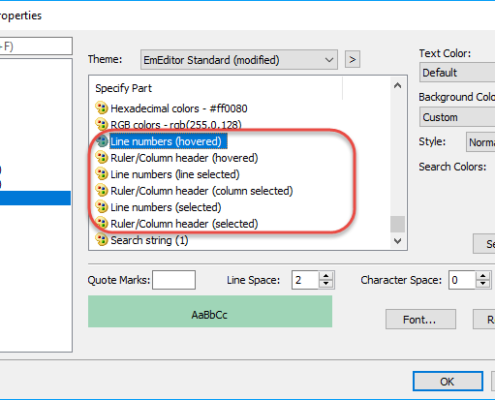Screen dimensions: 495x400
Task: Click the palette icon of Line numbers (hovered)
Action: (102, 141)
